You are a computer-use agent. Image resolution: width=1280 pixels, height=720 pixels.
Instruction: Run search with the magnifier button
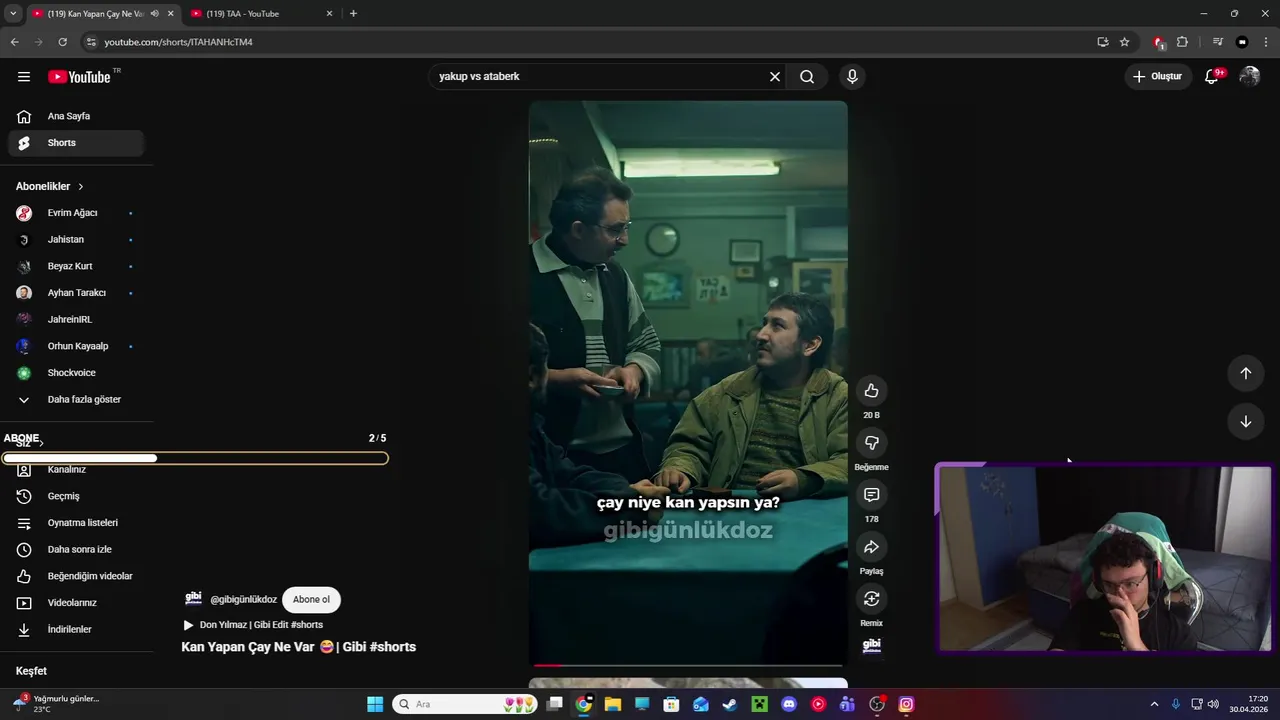pyautogui.click(x=807, y=77)
